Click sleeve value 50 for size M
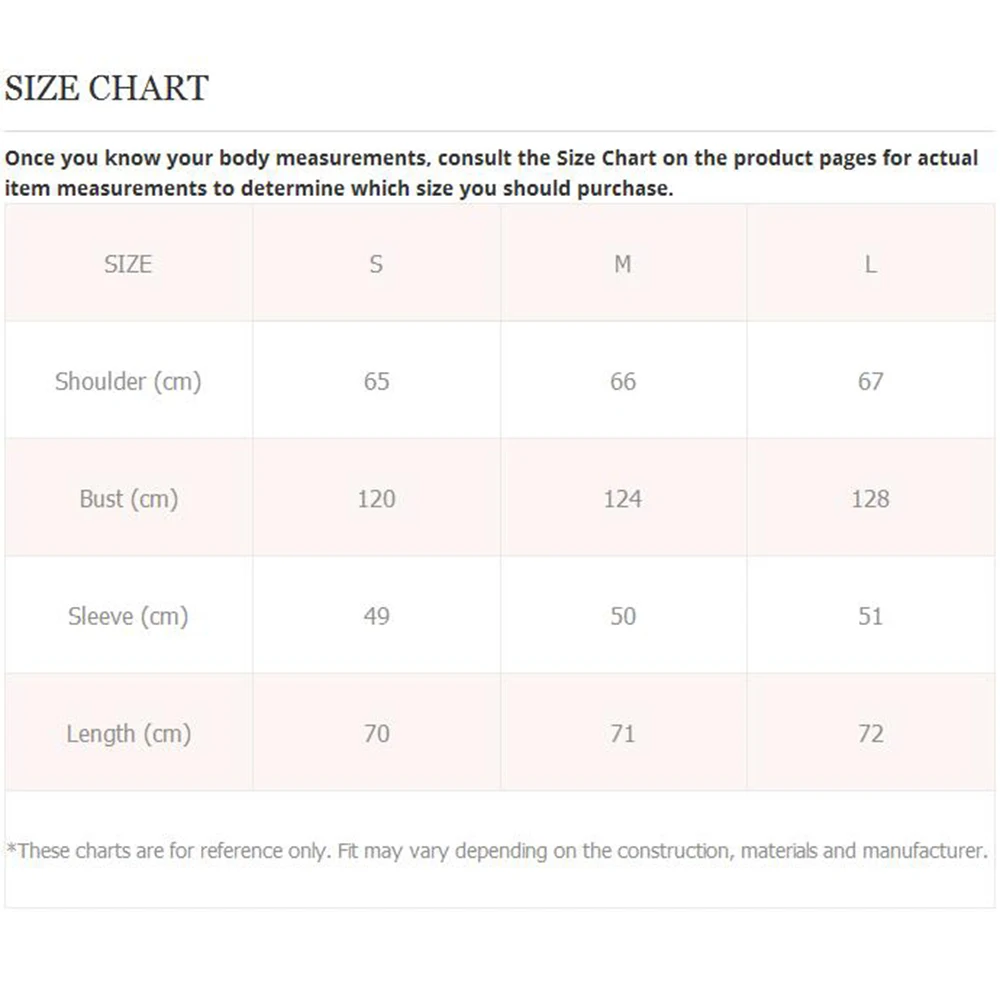The height and width of the screenshot is (1000, 1000). [x=623, y=616]
